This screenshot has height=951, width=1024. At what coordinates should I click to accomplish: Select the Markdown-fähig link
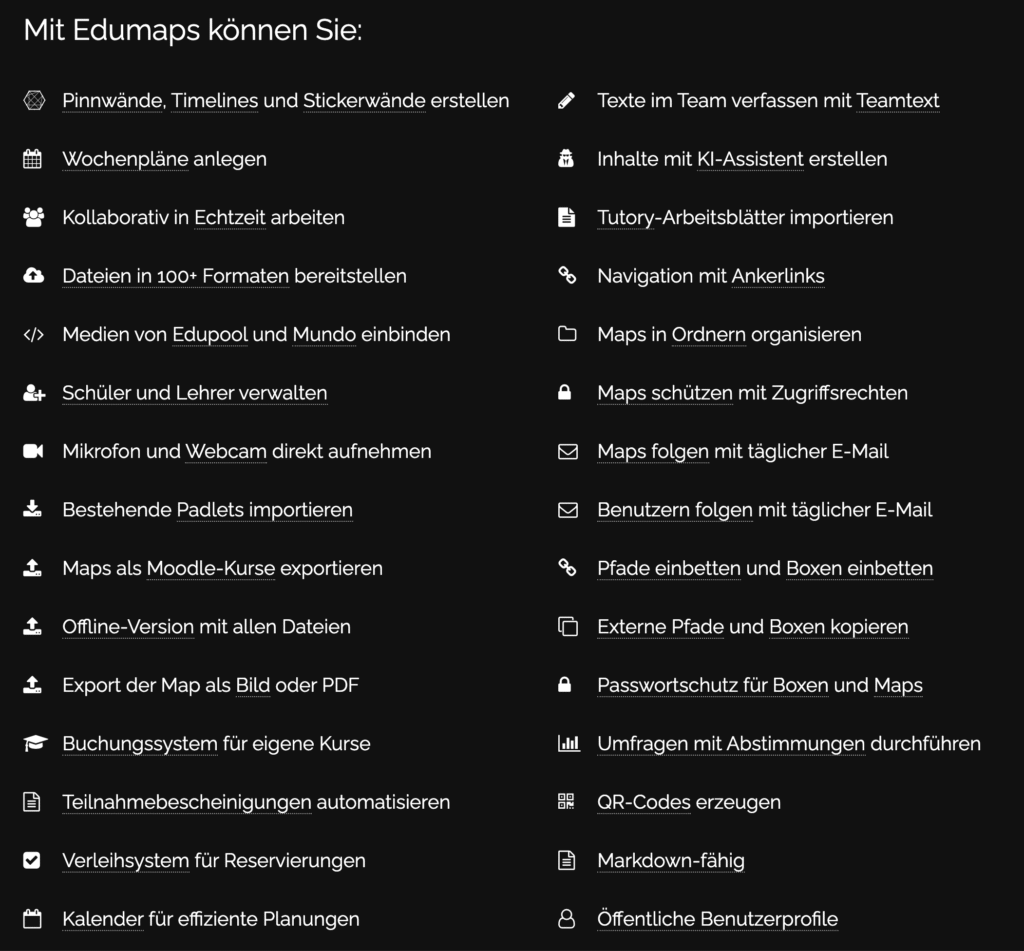coord(671,861)
